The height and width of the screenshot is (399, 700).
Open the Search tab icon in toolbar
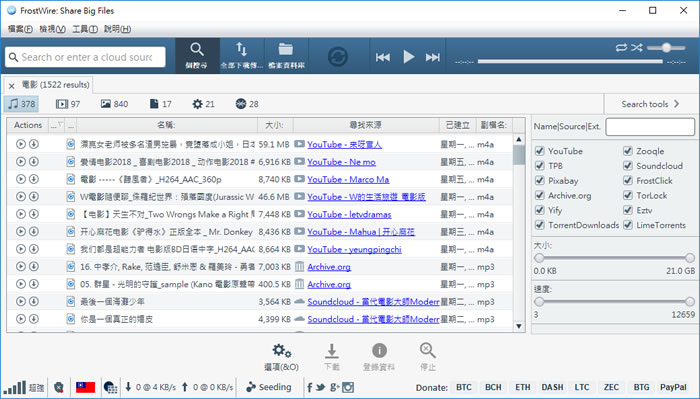pos(197,49)
